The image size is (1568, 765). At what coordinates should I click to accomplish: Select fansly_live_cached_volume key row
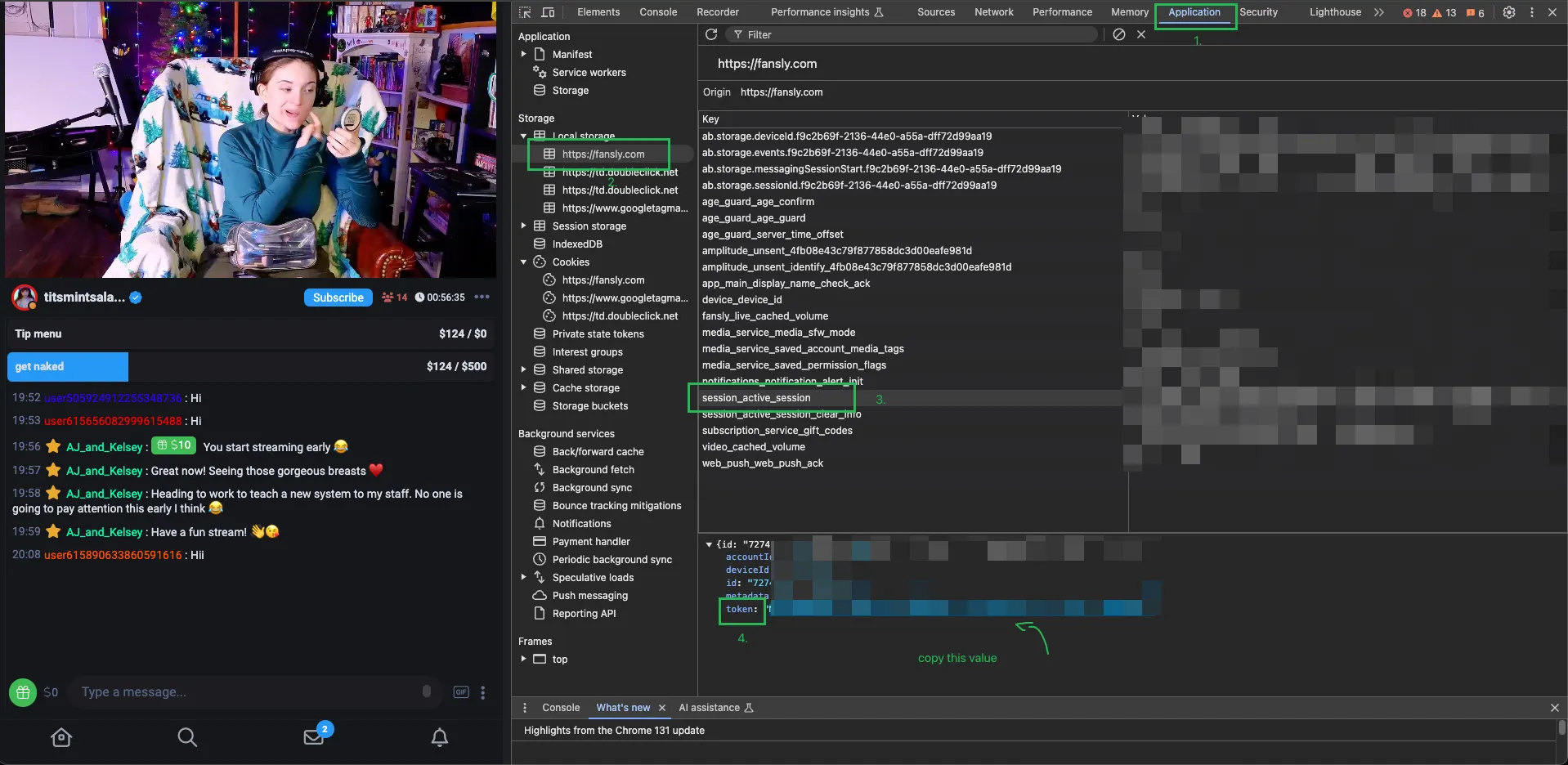coord(912,315)
